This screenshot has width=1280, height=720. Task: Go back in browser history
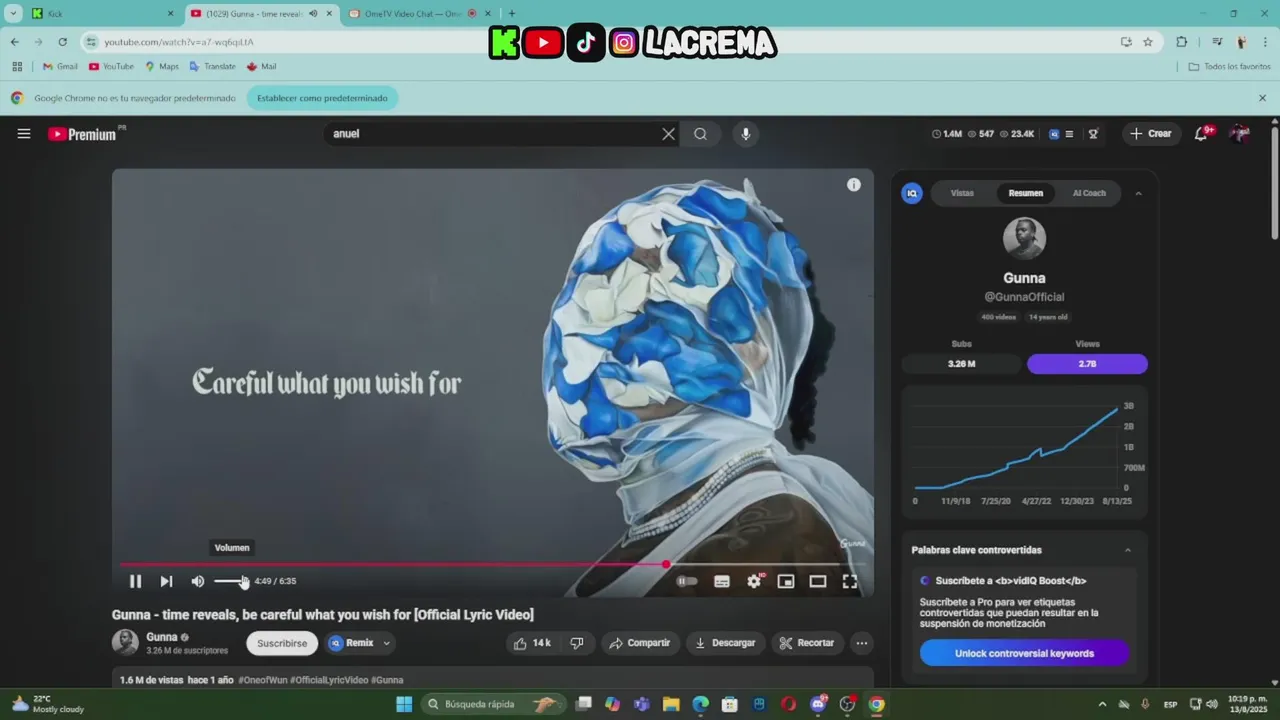pos(14,42)
